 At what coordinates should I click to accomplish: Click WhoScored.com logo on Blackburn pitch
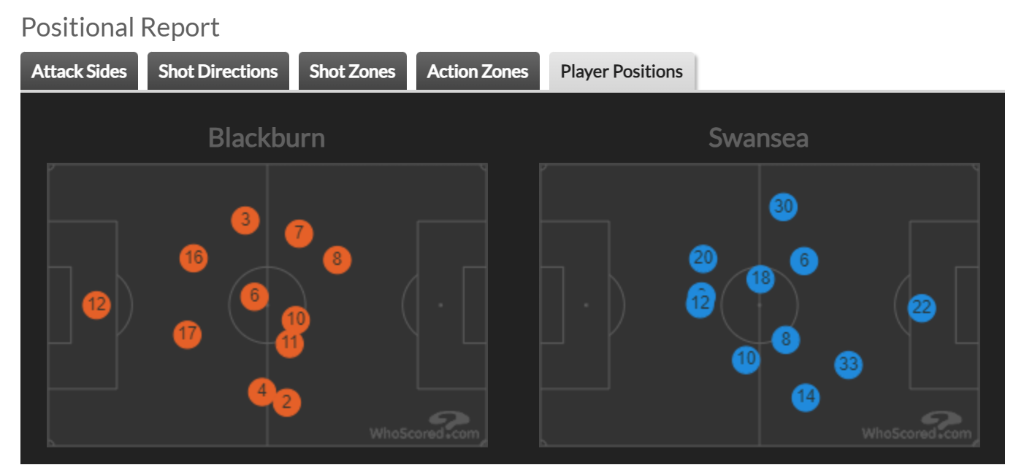point(425,427)
